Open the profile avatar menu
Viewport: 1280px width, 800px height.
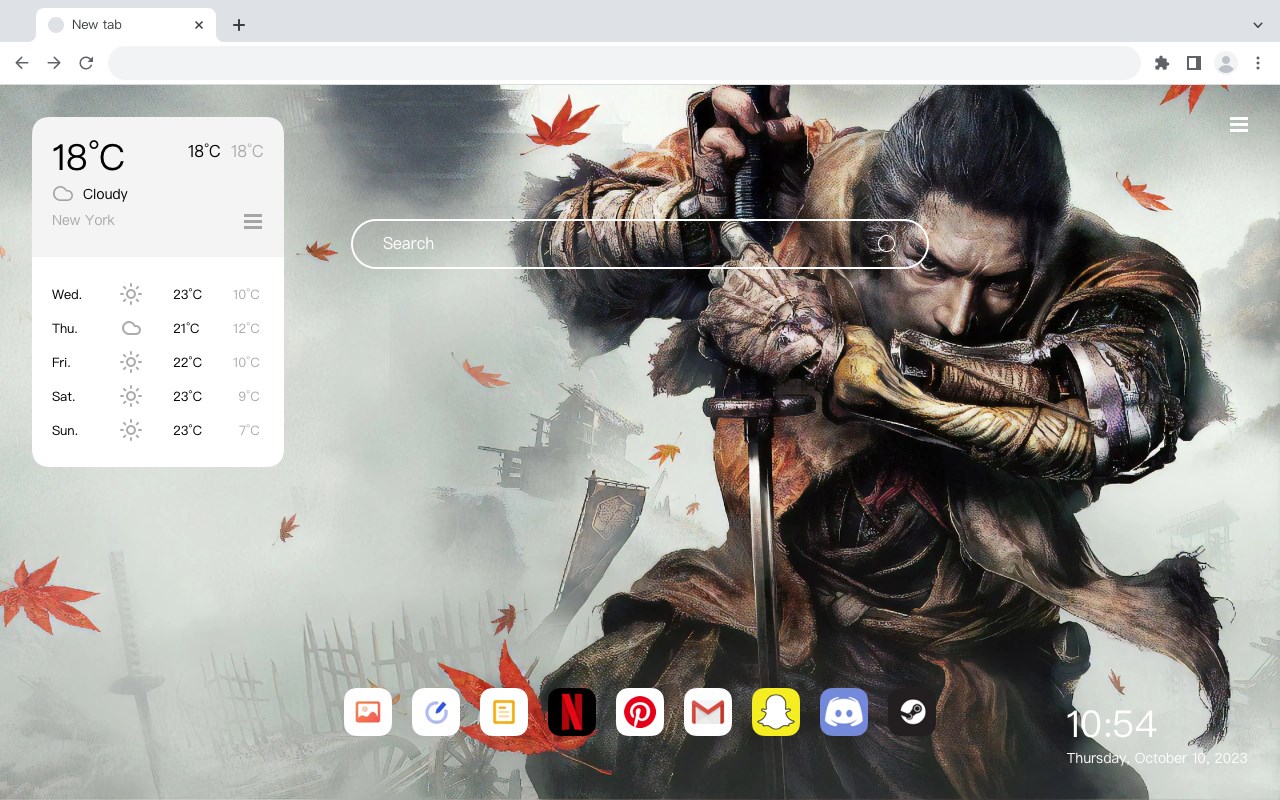pos(1226,63)
